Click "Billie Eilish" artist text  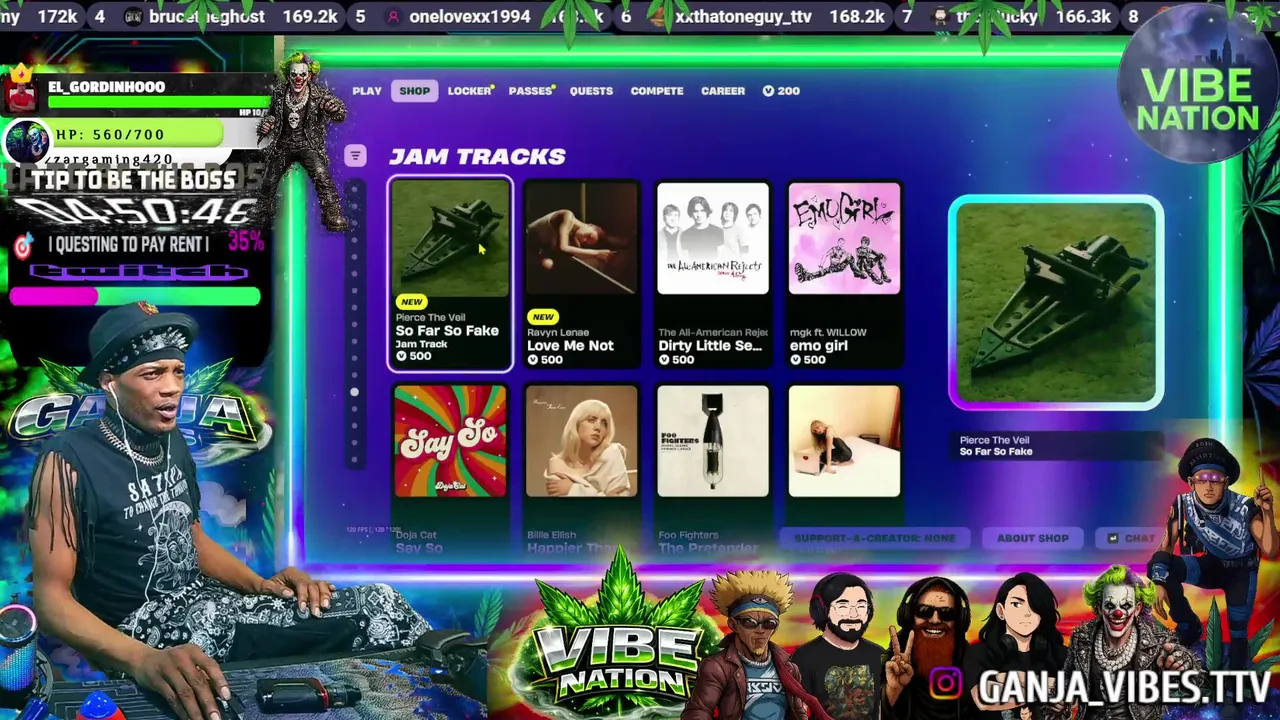[552, 535]
